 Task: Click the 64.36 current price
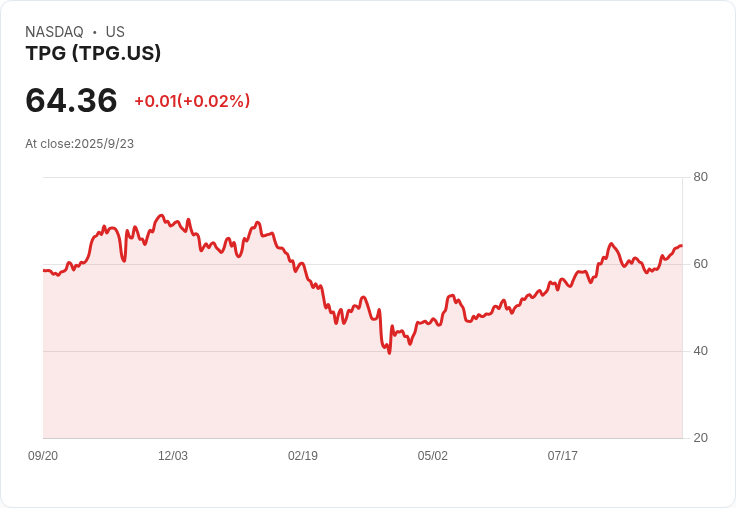[x=71, y=100]
